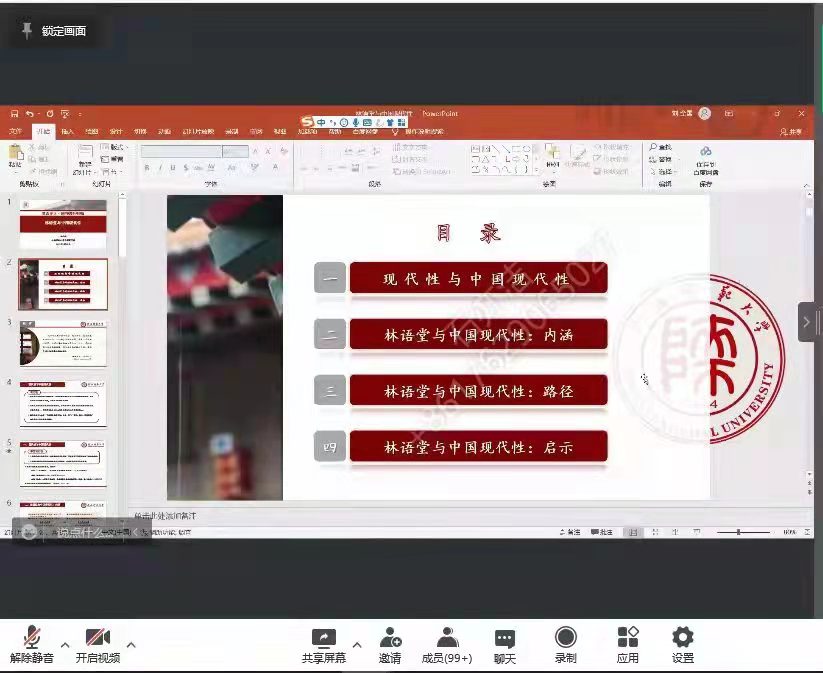Screen dimensions: 823x673
Task: Switch to the 插入 ribbon tab
Action: 67,131
